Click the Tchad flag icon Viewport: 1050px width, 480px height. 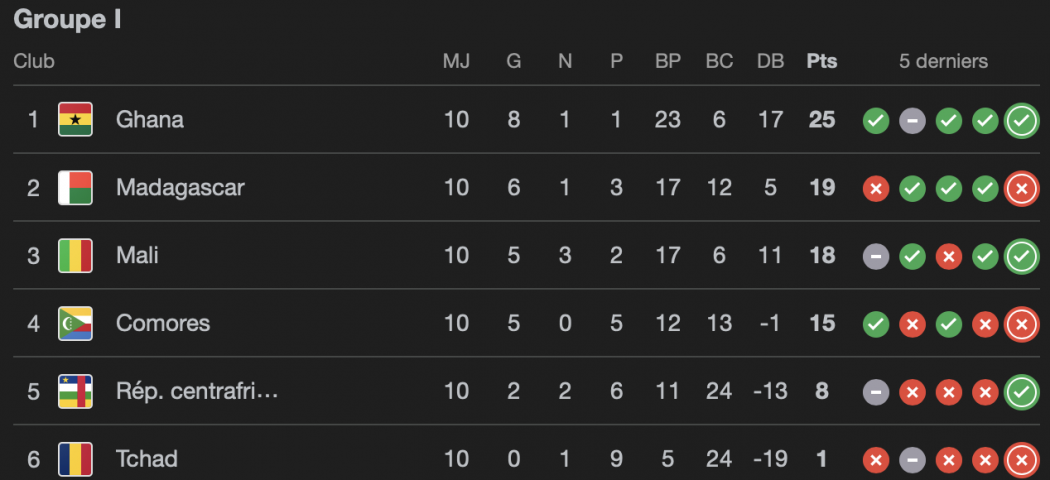click(75, 459)
